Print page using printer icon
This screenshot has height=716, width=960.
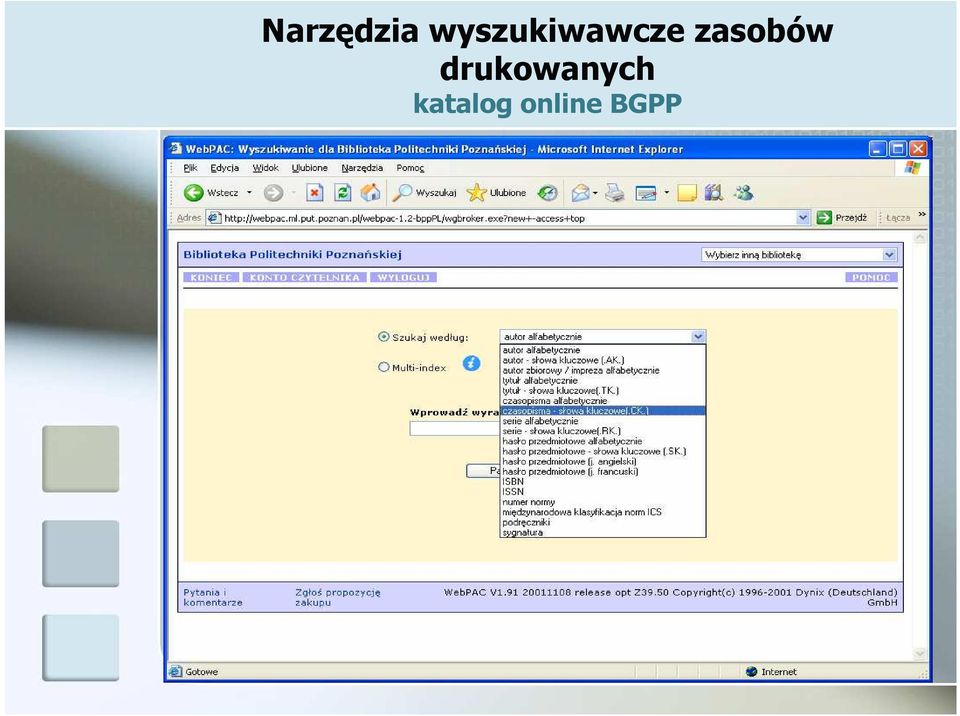(615, 193)
